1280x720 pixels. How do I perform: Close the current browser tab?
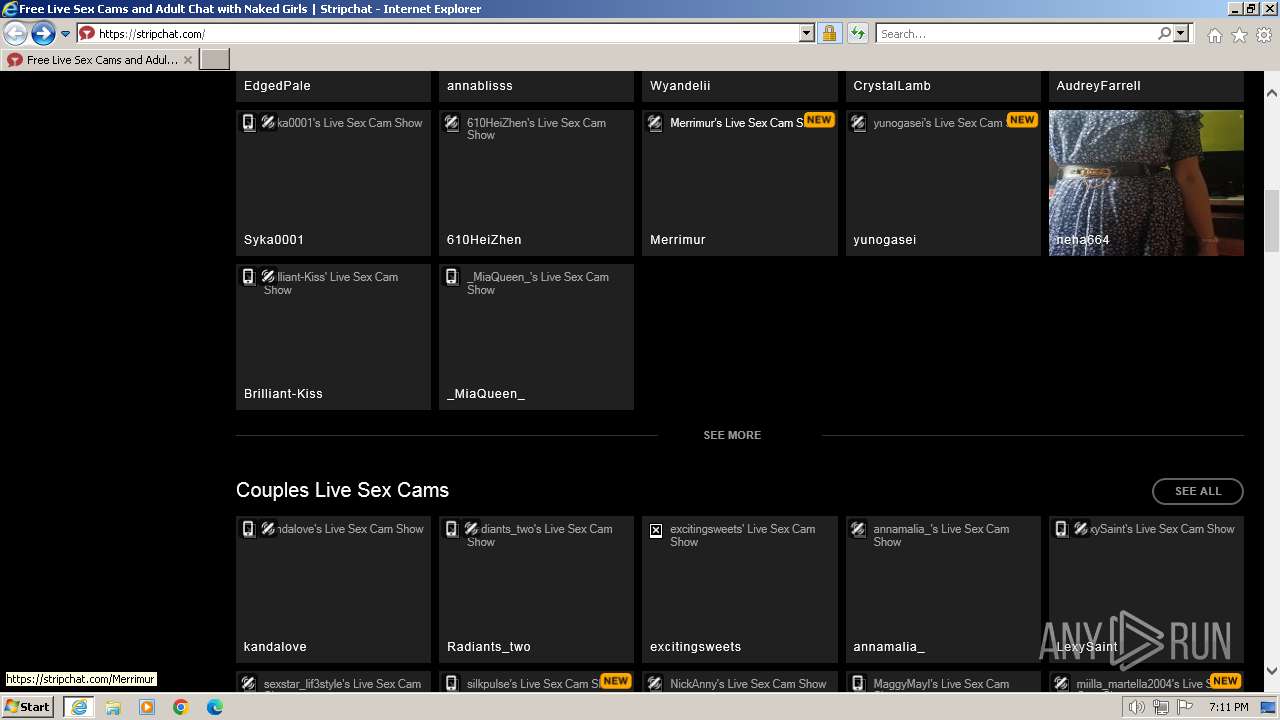tap(187, 60)
